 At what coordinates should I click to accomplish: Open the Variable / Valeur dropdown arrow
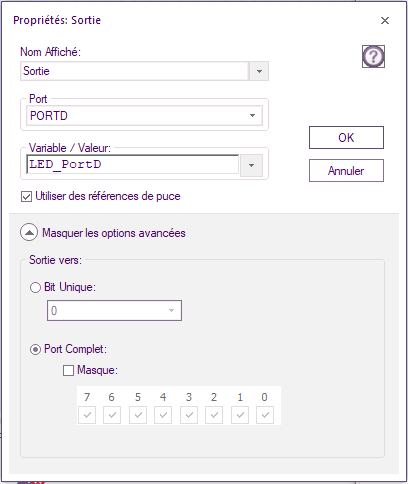pyautogui.click(x=251, y=165)
